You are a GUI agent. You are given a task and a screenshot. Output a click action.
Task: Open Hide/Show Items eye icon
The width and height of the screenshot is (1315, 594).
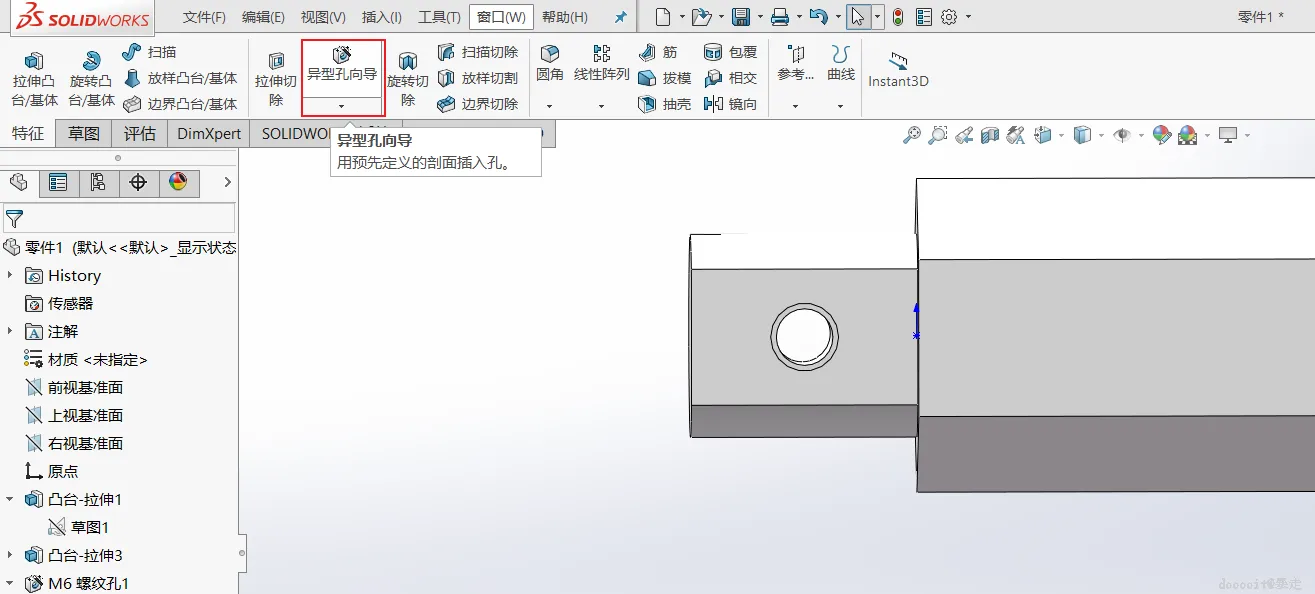[x=1122, y=135]
